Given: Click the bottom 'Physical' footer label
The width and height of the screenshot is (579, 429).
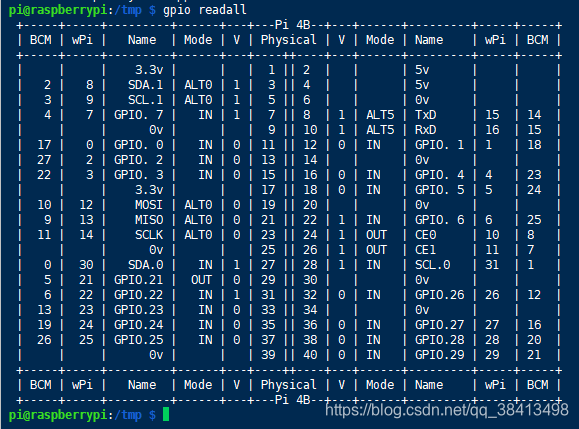Looking at the screenshot, I should pos(288,385).
